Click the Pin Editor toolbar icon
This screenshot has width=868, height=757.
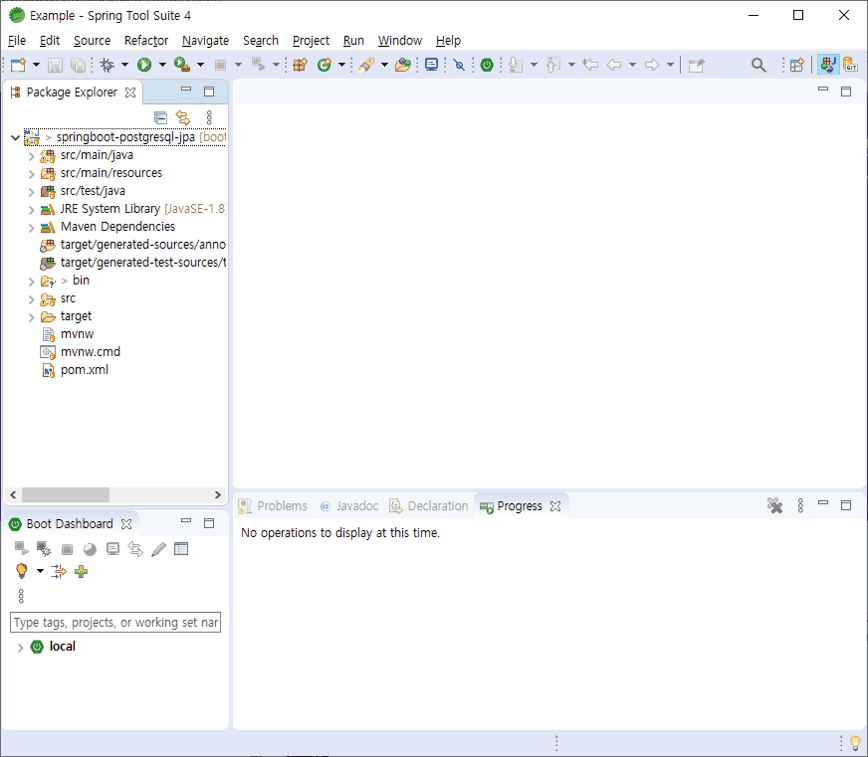[x=696, y=65]
